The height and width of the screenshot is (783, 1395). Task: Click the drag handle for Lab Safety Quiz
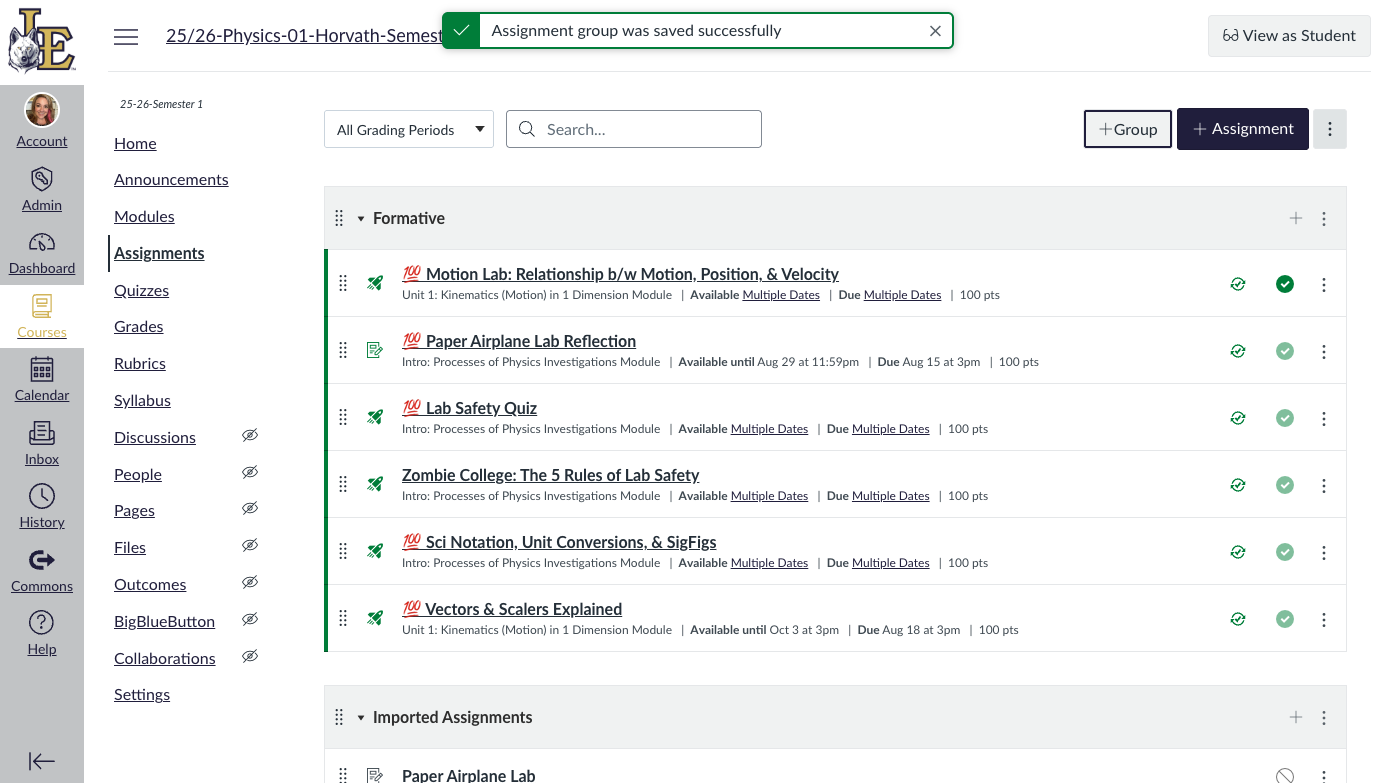click(x=343, y=418)
